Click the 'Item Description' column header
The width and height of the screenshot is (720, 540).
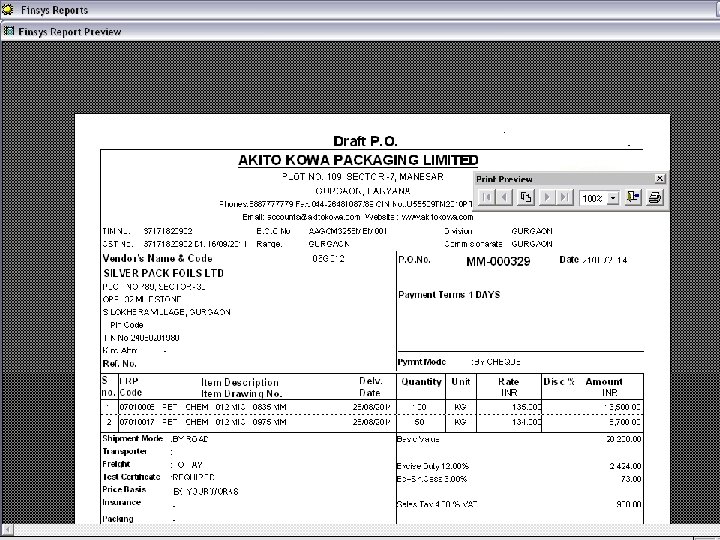click(x=240, y=382)
